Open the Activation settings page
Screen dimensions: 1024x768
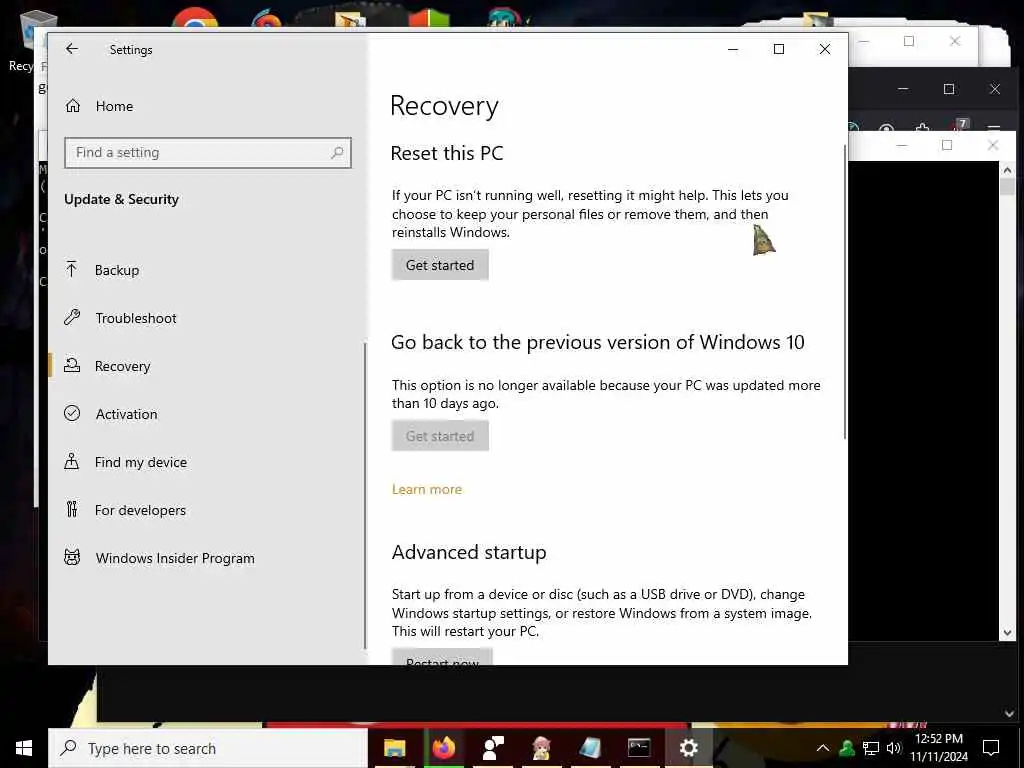[x=127, y=414]
